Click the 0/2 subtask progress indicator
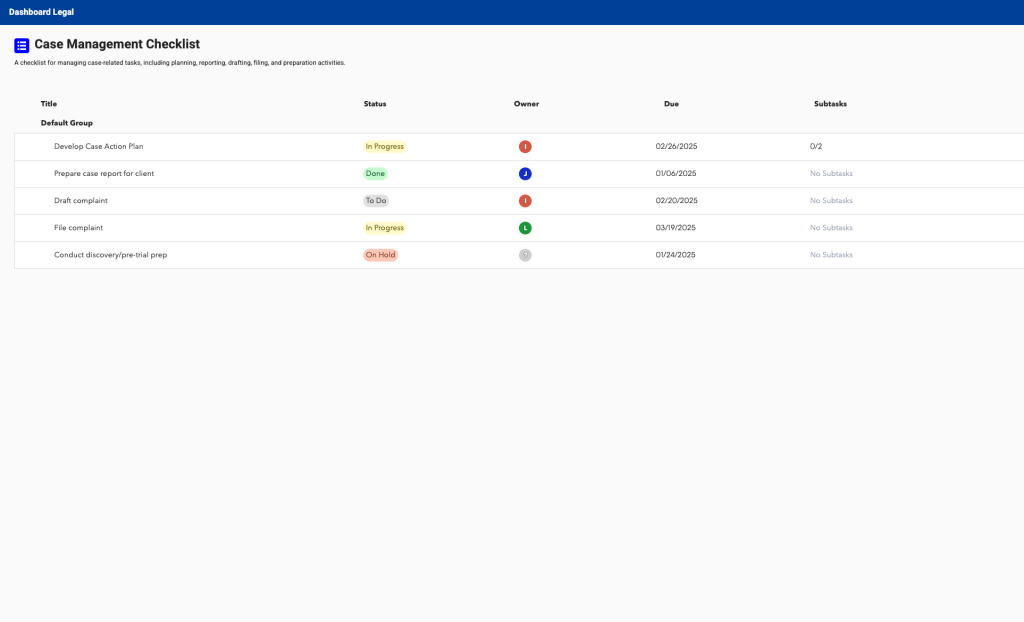 pyautogui.click(x=819, y=146)
